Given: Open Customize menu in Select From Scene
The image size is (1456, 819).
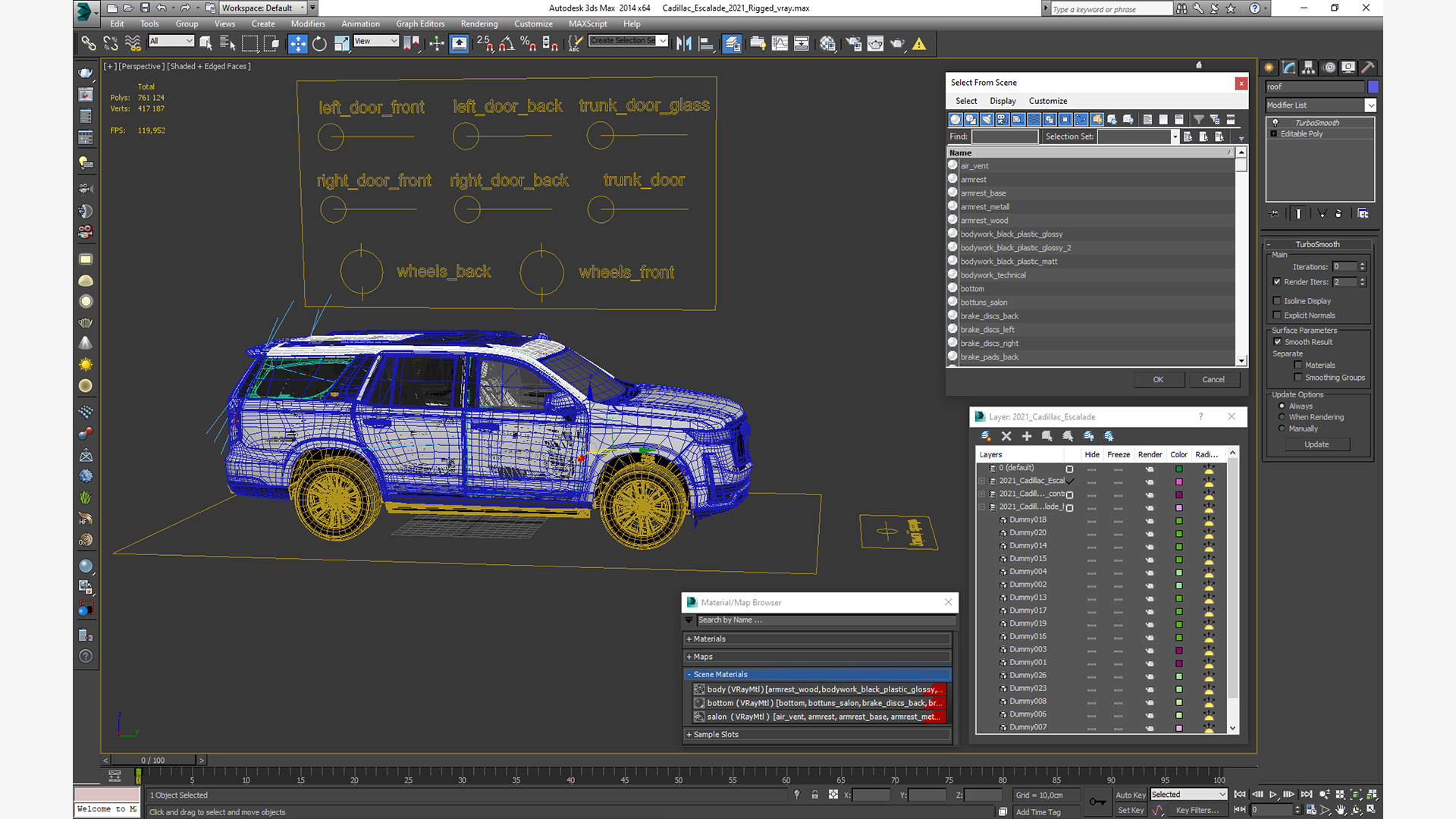Looking at the screenshot, I should (x=1048, y=101).
